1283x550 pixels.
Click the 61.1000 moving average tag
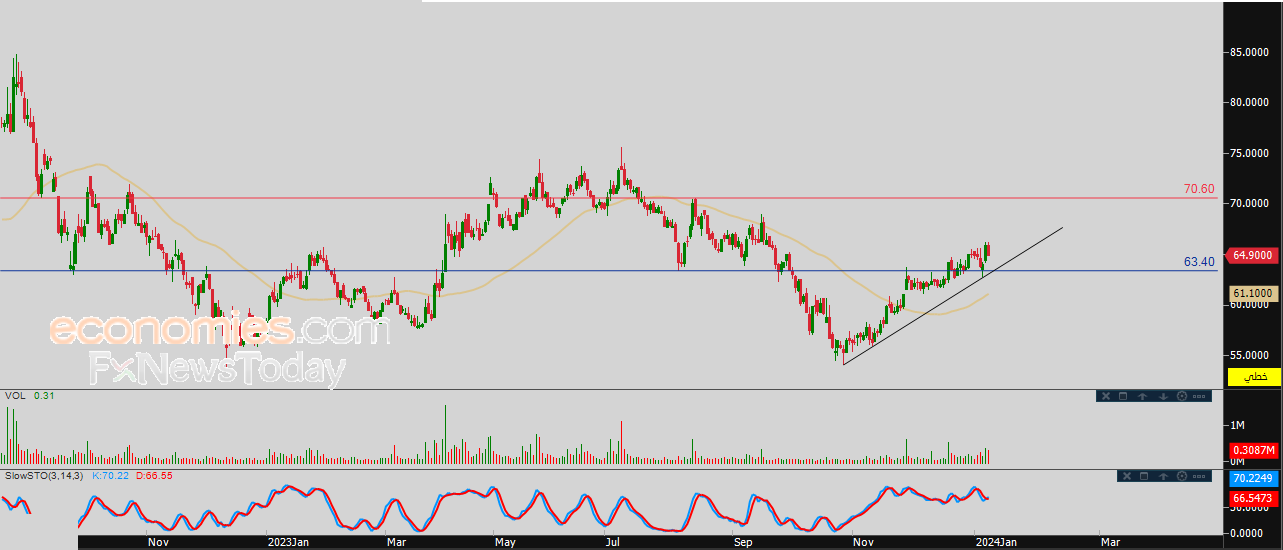point(1252,293)
